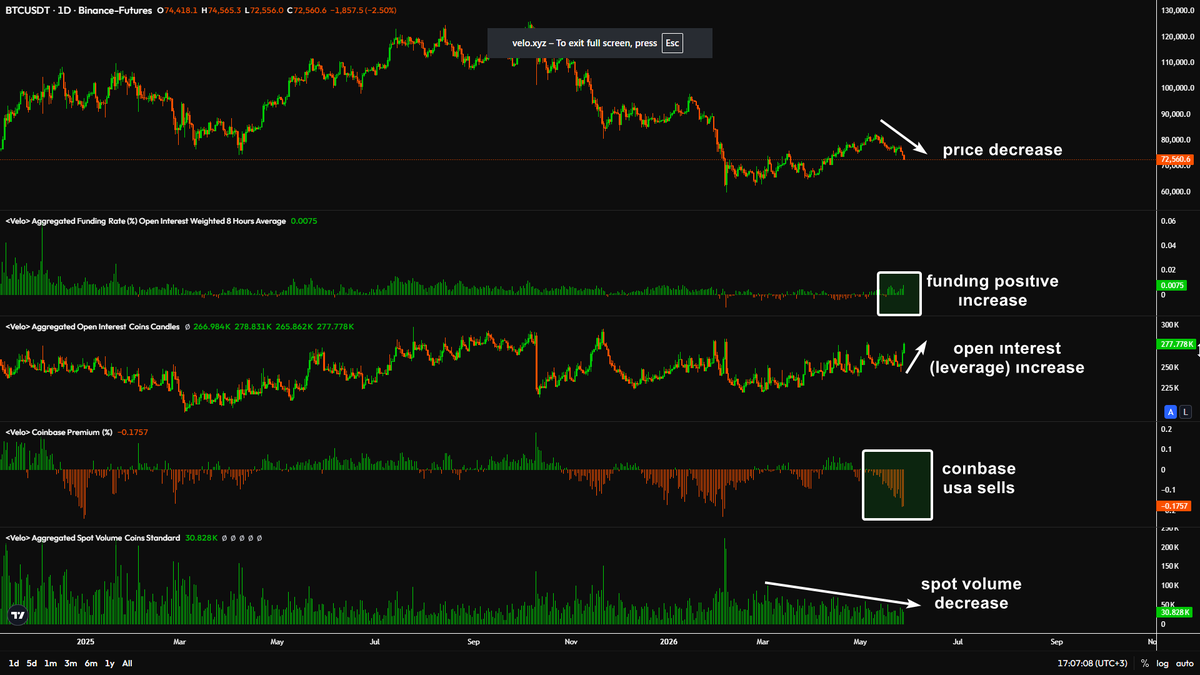
Task: Choose the 1y time range
Action: tap(110, 663)
